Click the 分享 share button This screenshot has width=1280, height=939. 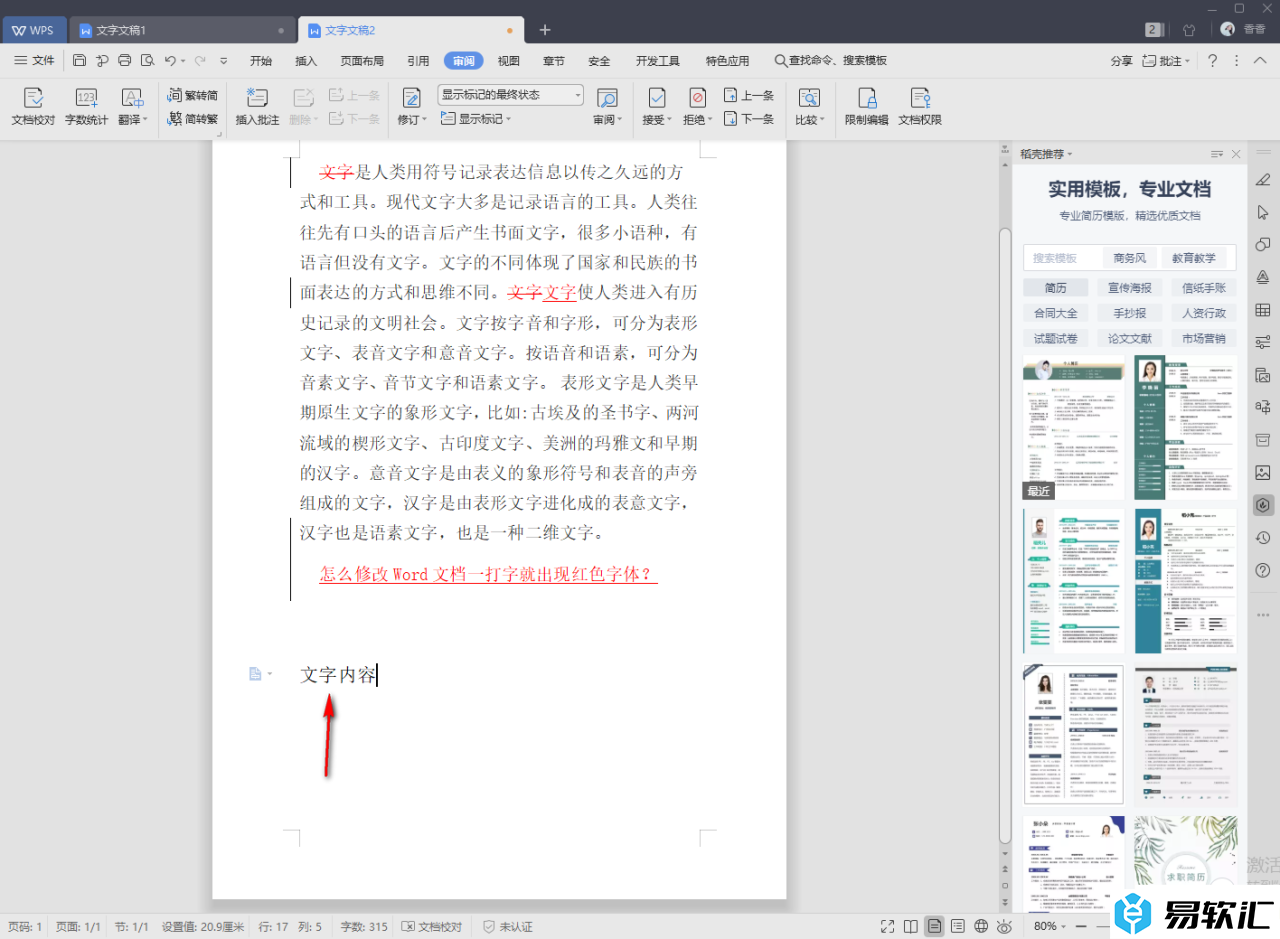1121,61
